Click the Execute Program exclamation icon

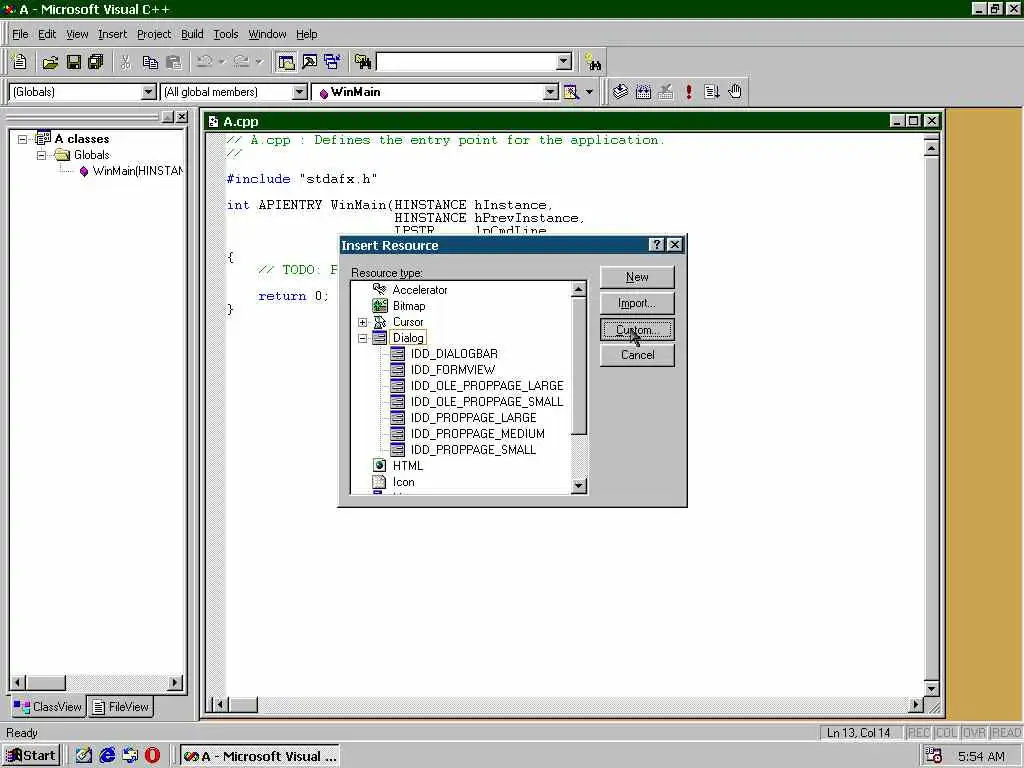(x=689, y=92)
